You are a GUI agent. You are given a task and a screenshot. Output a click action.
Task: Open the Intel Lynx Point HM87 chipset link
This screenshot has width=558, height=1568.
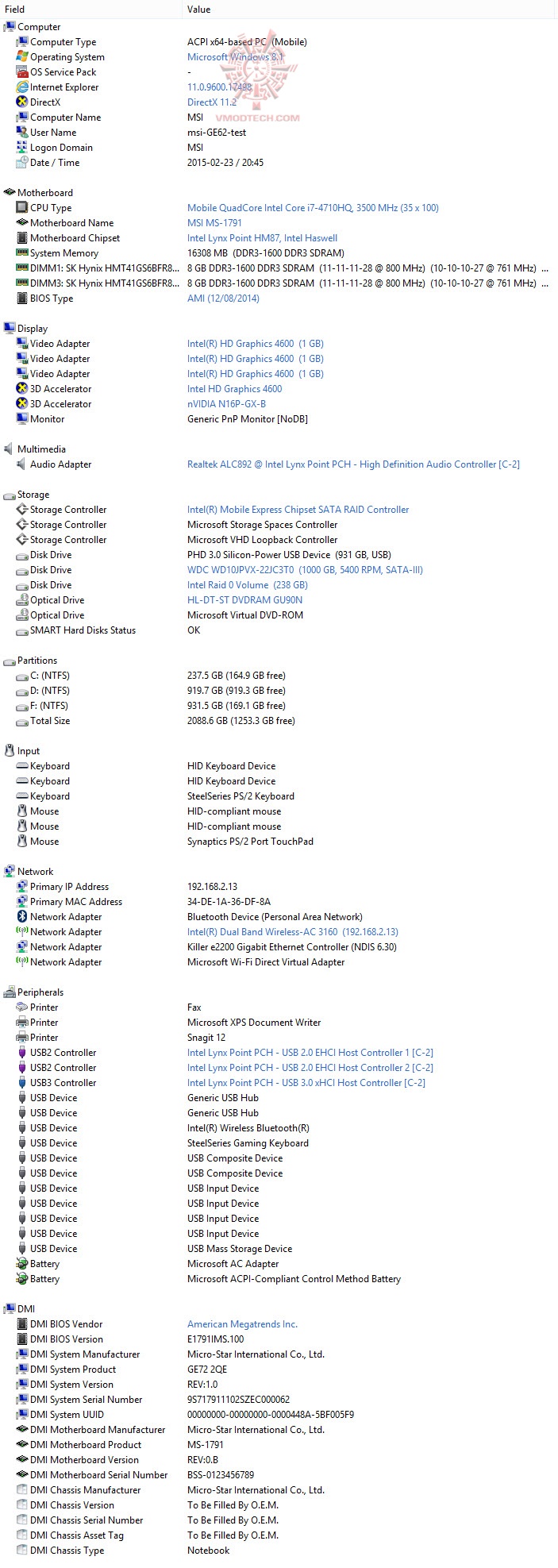point(262,238)
